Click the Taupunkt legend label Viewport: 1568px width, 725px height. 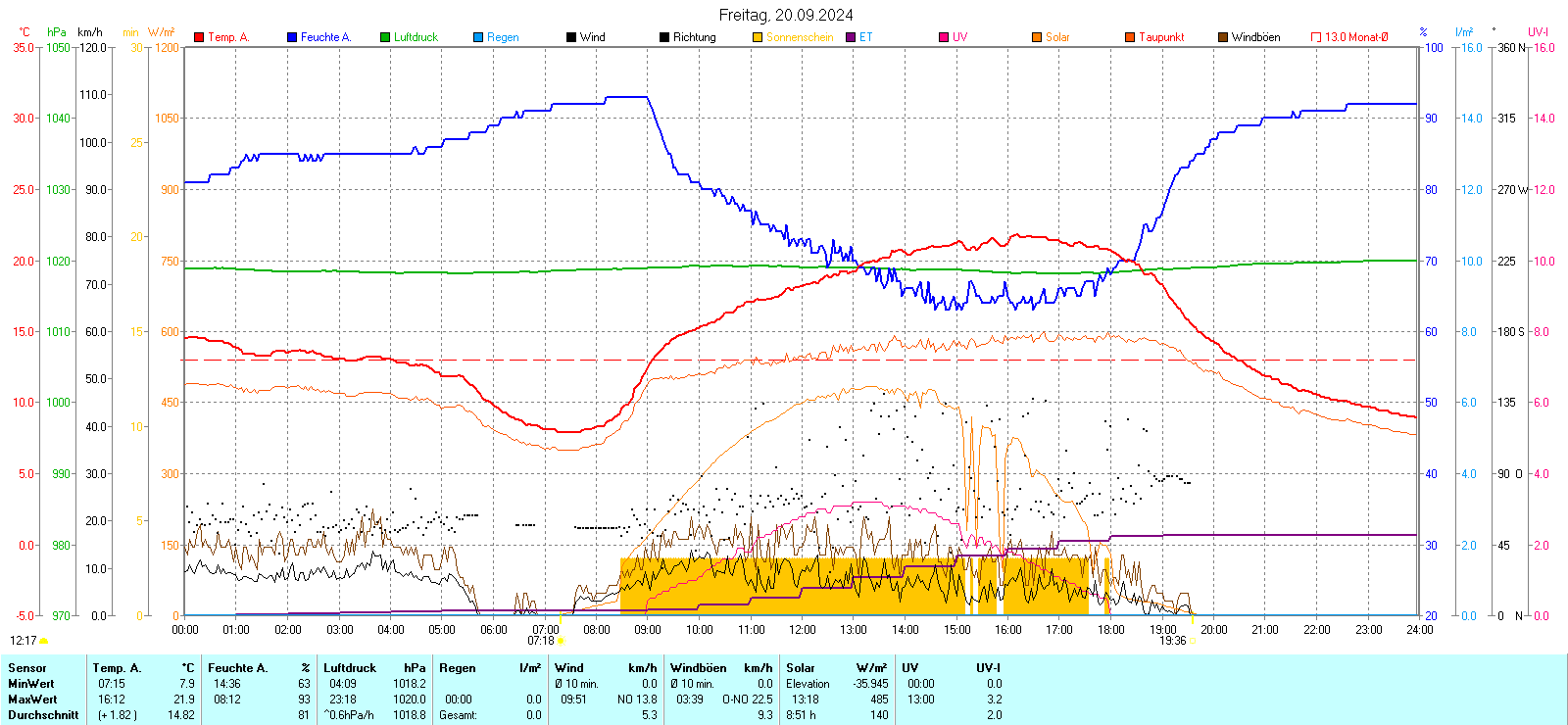[1161, 37]
